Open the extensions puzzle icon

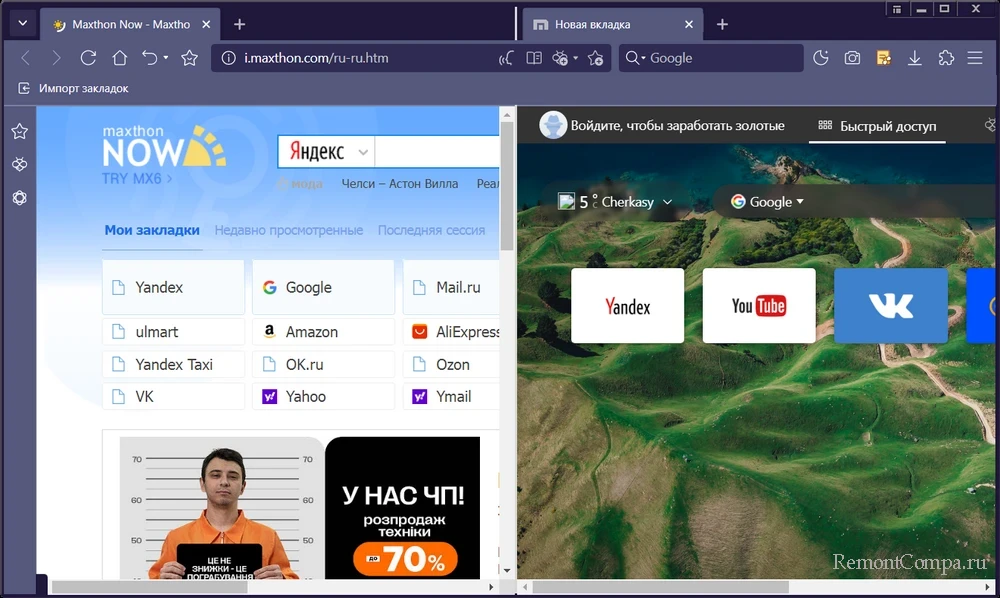coord(946,58)
